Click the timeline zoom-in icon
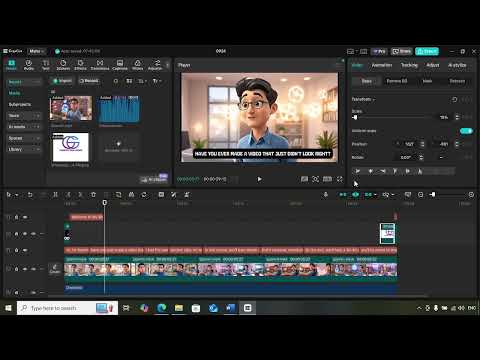This screenshot has width=480, height=360. point(471,195)
